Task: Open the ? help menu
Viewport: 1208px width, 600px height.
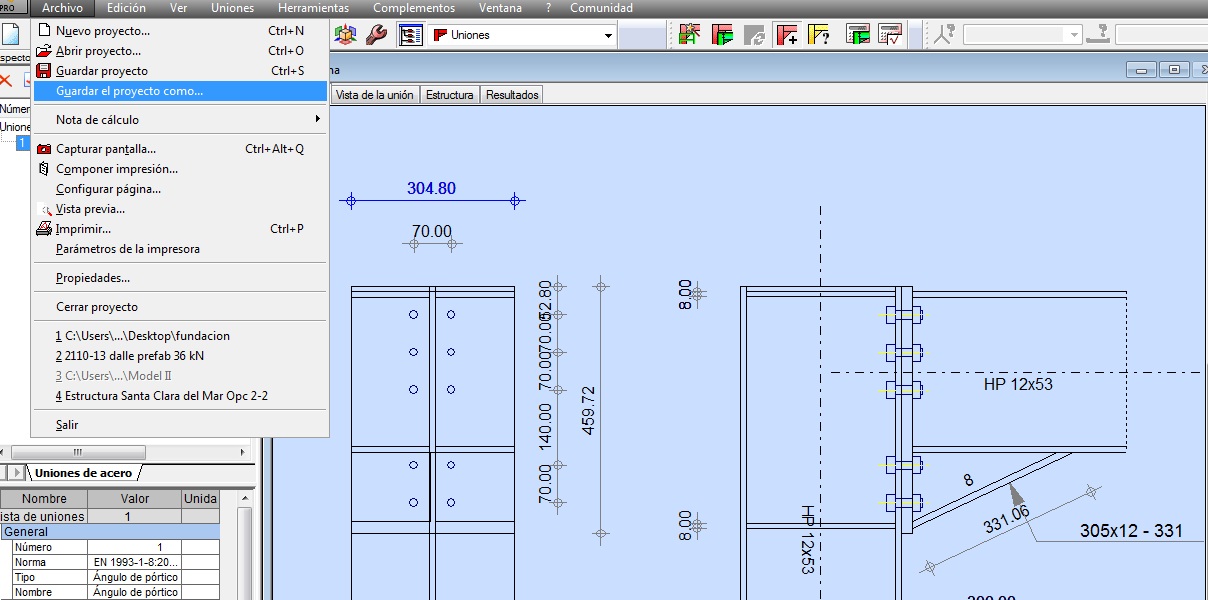Action: click(x=548, y=8)
